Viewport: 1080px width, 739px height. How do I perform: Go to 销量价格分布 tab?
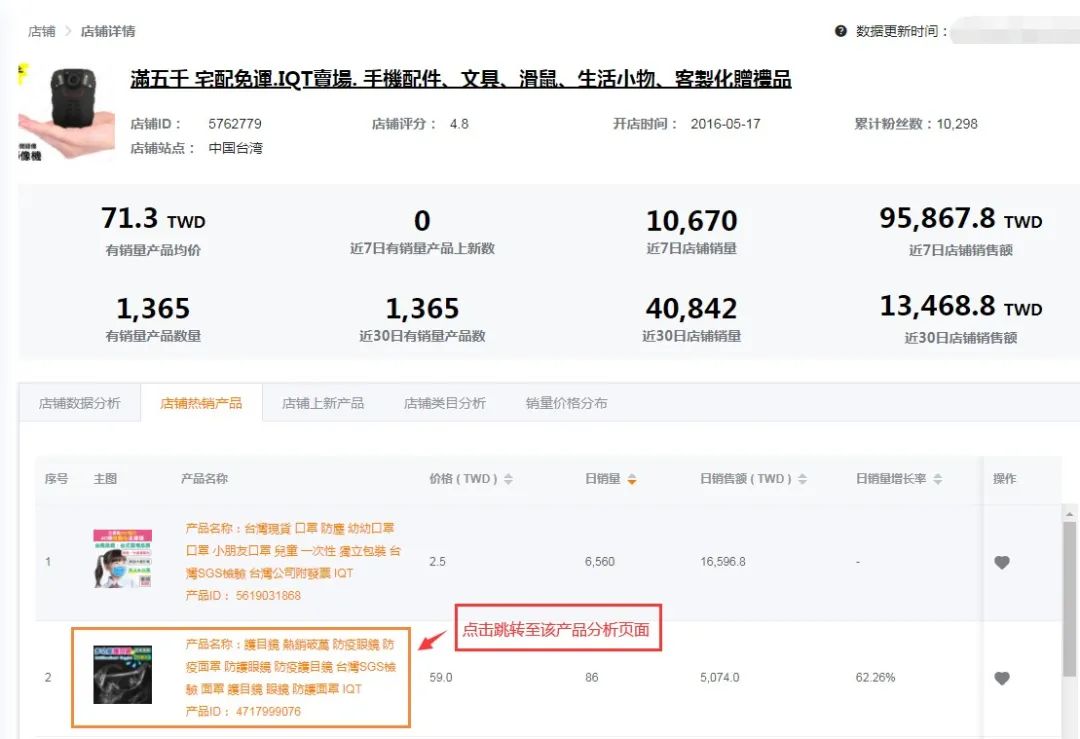tap(566, 403)
